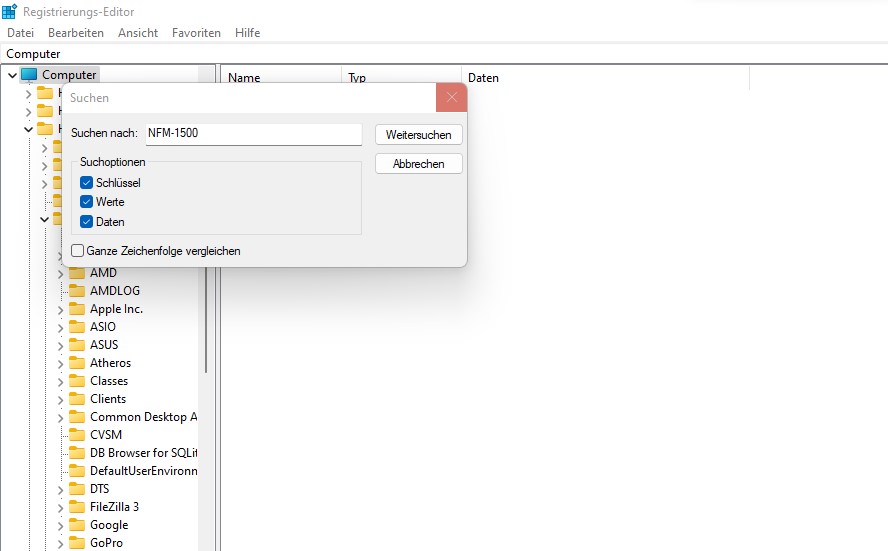Select the Clients key label
Viewport: 888px width, 551px height.
click(x=108, y=399)
